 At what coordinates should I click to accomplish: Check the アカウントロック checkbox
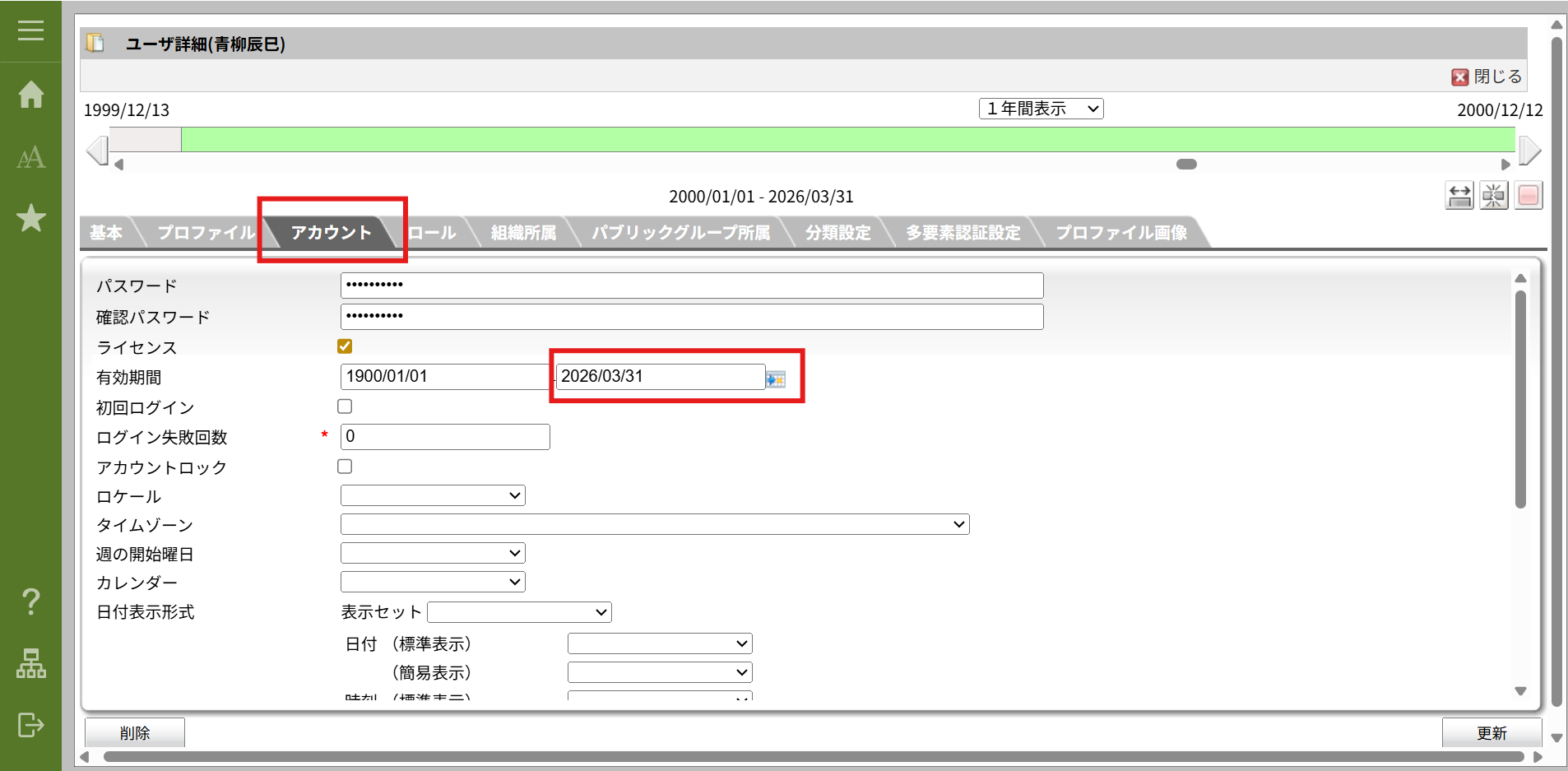click(x=345, y=467)
